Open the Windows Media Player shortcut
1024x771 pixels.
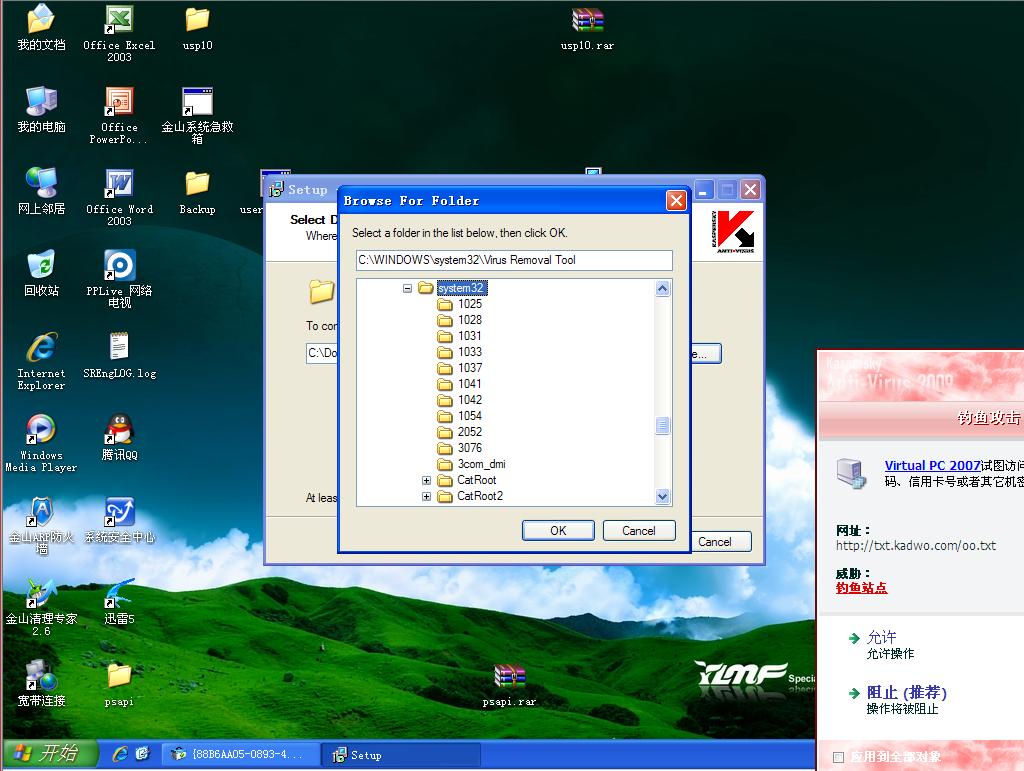pyautogui.click(x=41, y=431)
